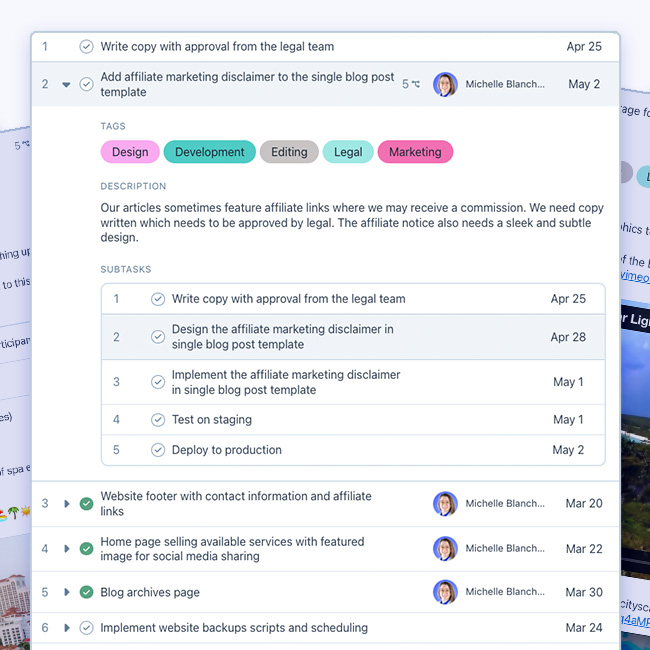Viewport: 650px width, 650px height.
Task: Select the Design tag
Action: pyautogui.click(x=130, y=152)
